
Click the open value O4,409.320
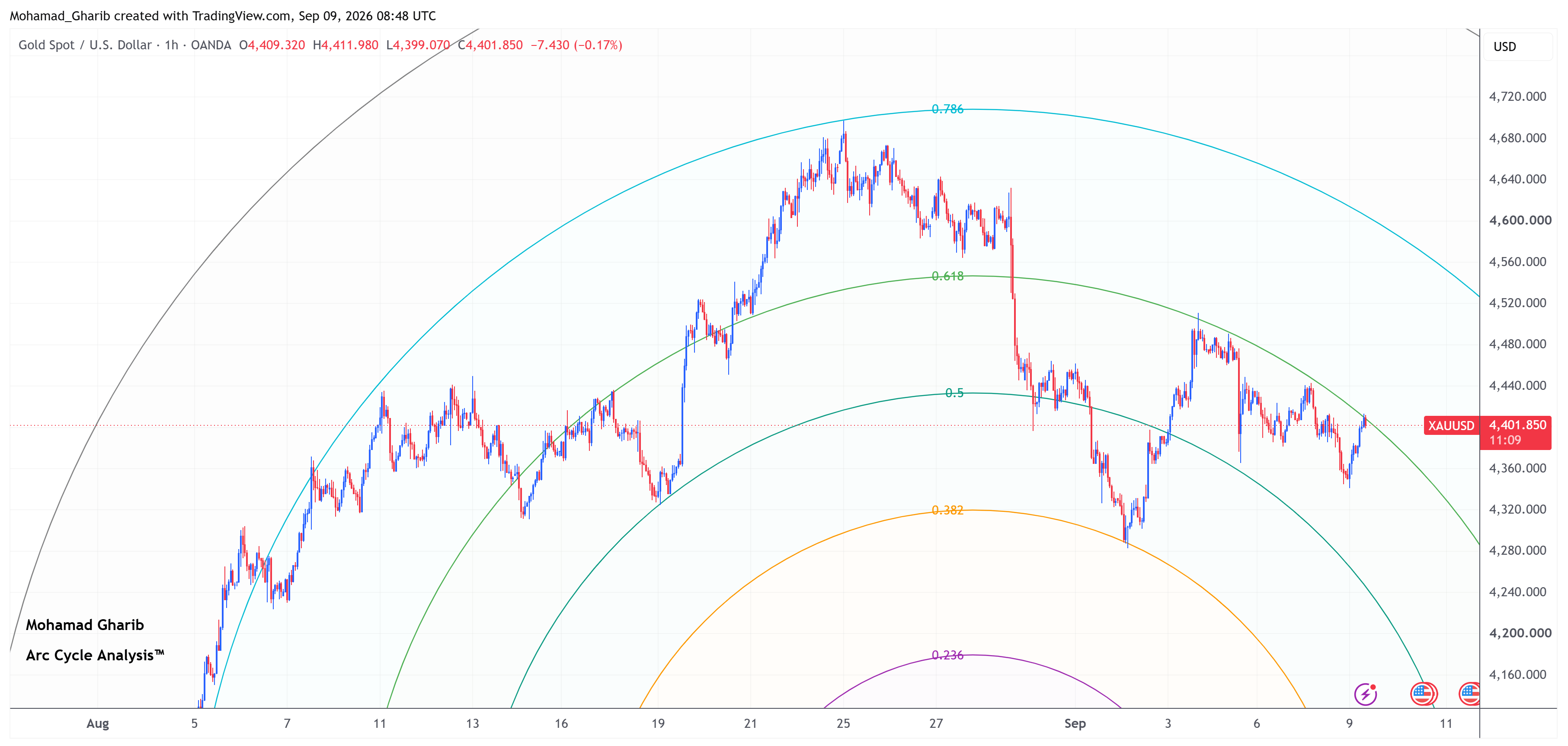coord(272,45)
